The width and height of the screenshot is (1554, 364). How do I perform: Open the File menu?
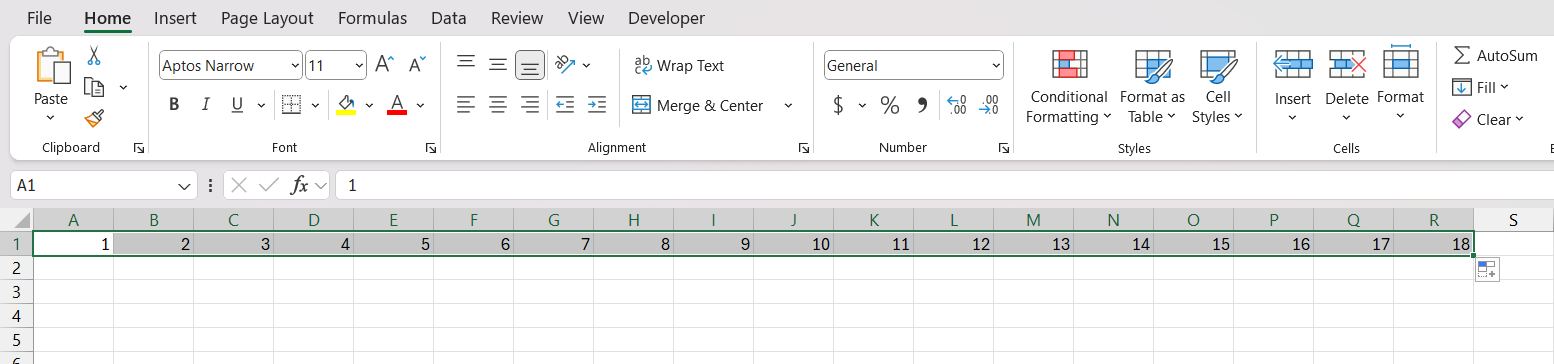[x=40, y=18]
